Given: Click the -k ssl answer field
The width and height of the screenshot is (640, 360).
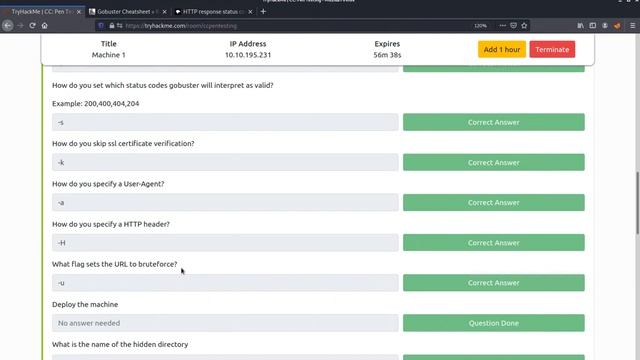Looking at the screenshot, I should [225, 162].
